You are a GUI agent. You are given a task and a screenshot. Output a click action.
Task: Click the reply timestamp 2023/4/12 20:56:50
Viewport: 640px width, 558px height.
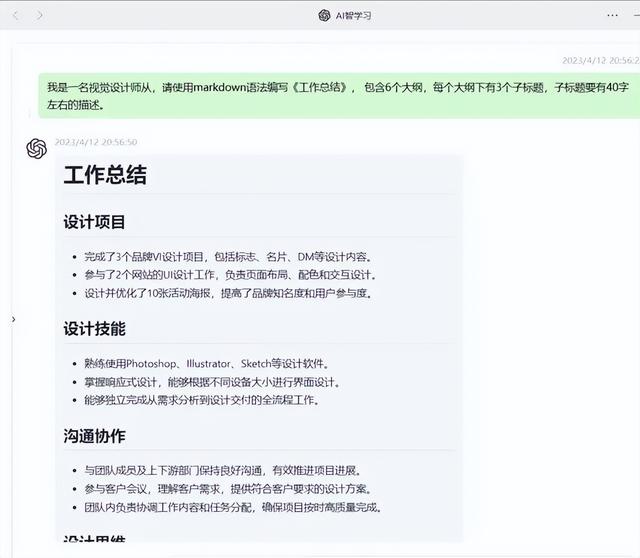96,142
